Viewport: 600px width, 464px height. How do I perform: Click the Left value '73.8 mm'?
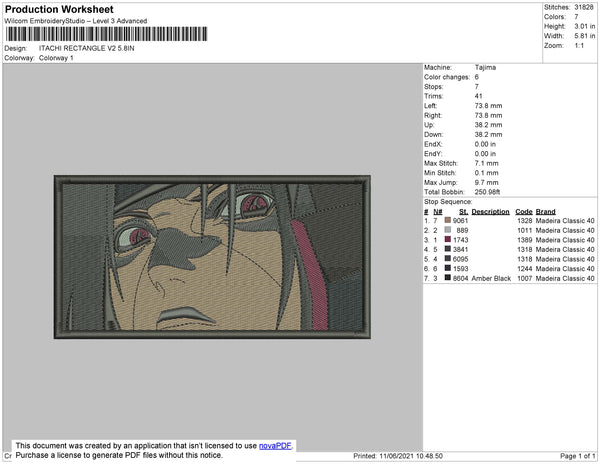pos(488,106)
